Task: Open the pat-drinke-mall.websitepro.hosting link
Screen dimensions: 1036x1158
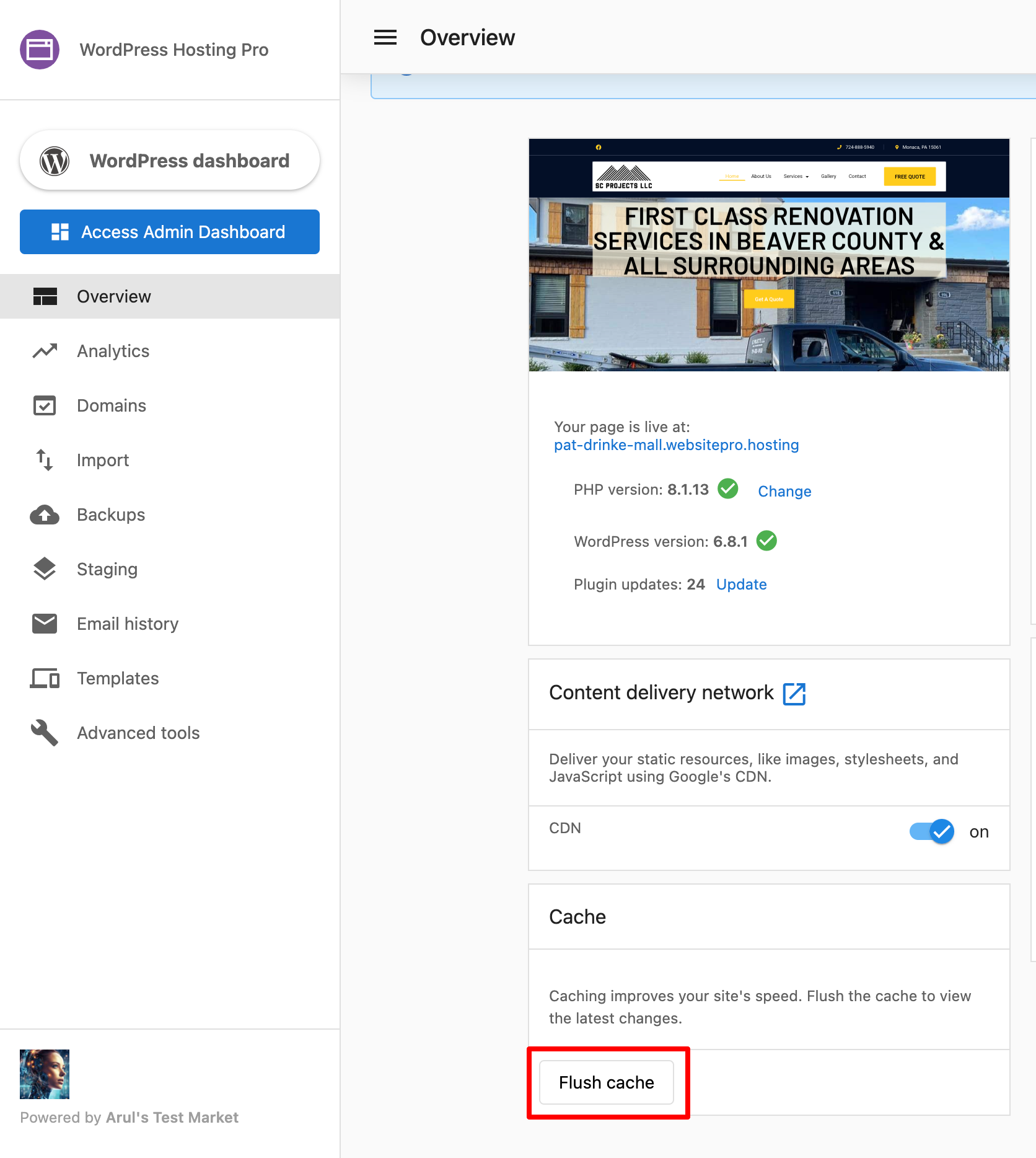Action: coord(676,445)
